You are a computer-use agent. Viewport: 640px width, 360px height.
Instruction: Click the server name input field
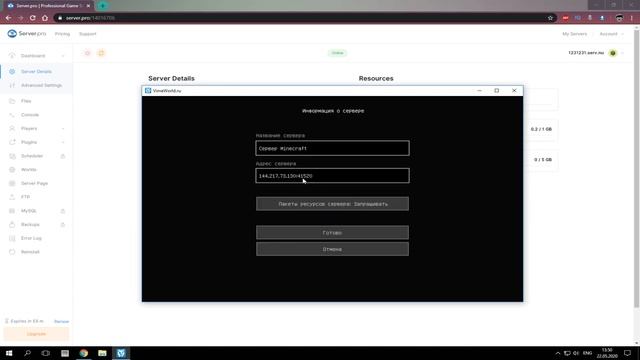[332, 148]
